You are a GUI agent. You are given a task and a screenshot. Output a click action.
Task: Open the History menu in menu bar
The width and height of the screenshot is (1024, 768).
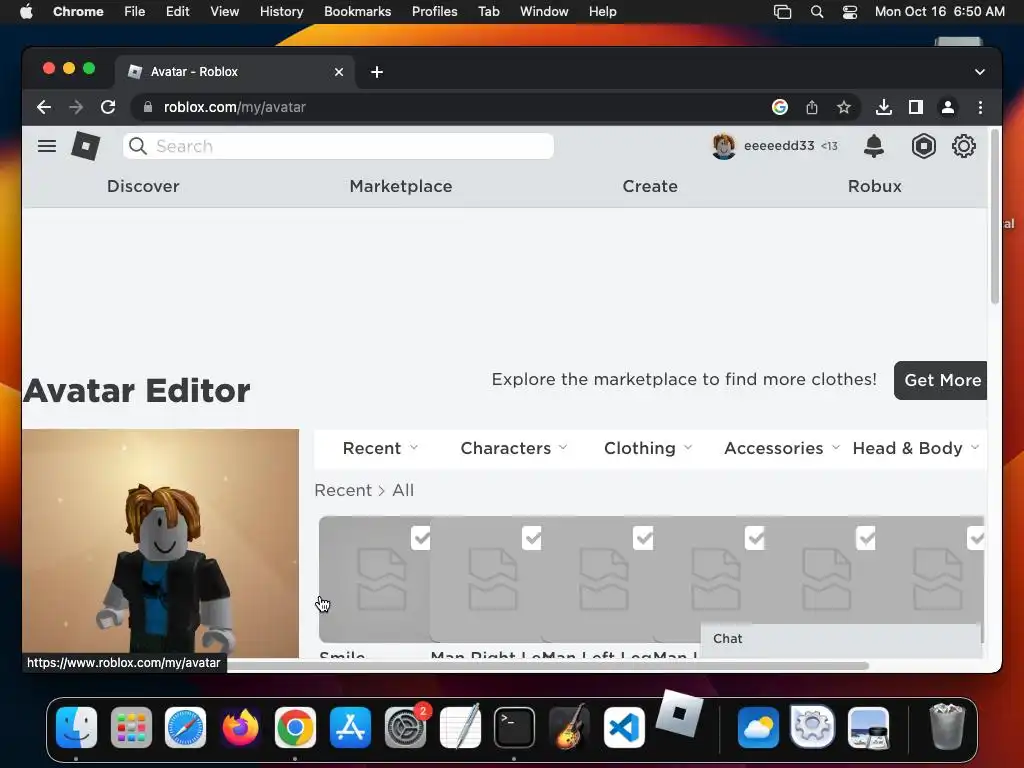pyautogui.click(x=281, y=11)
